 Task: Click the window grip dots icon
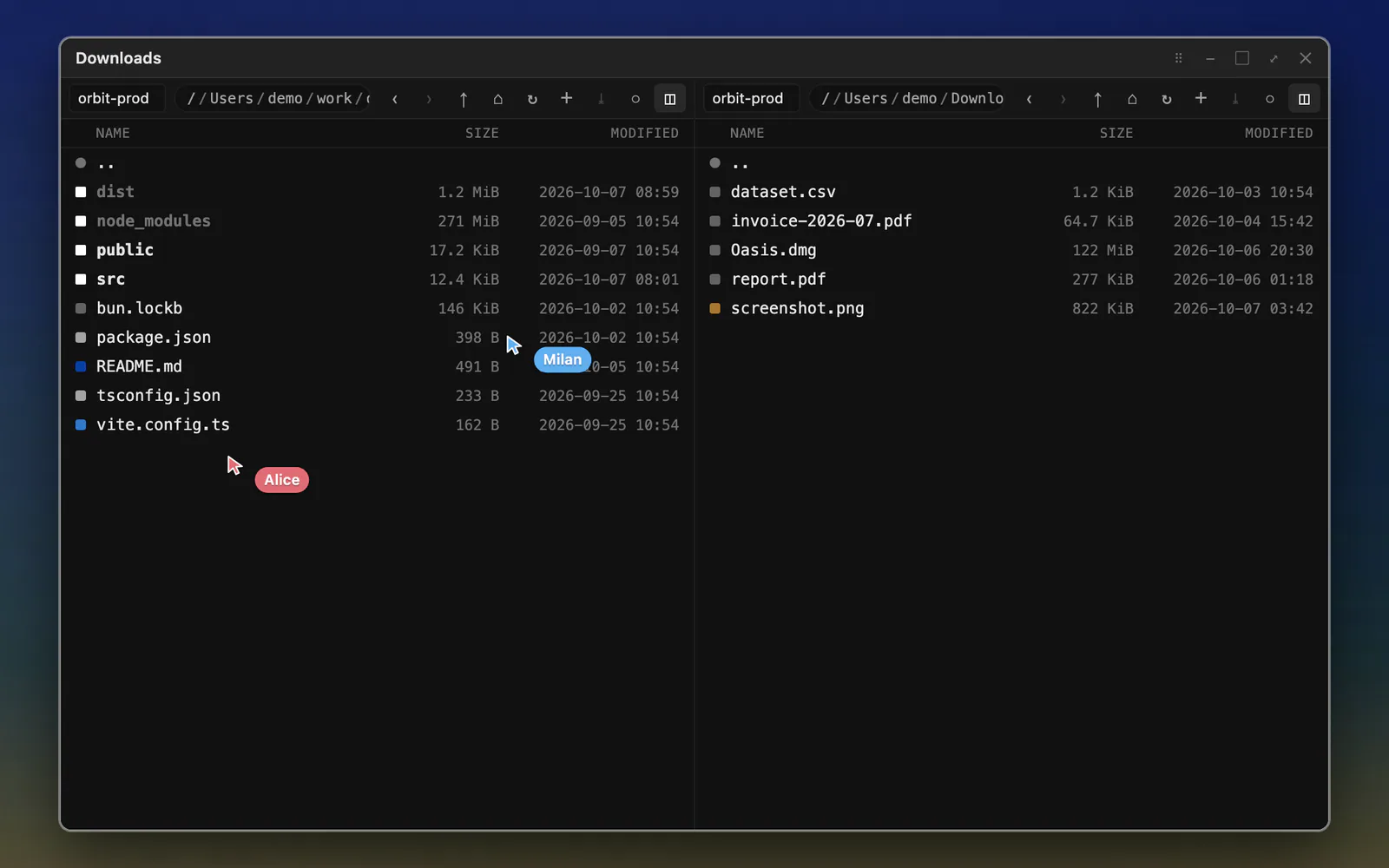(x=1178, y=58)
